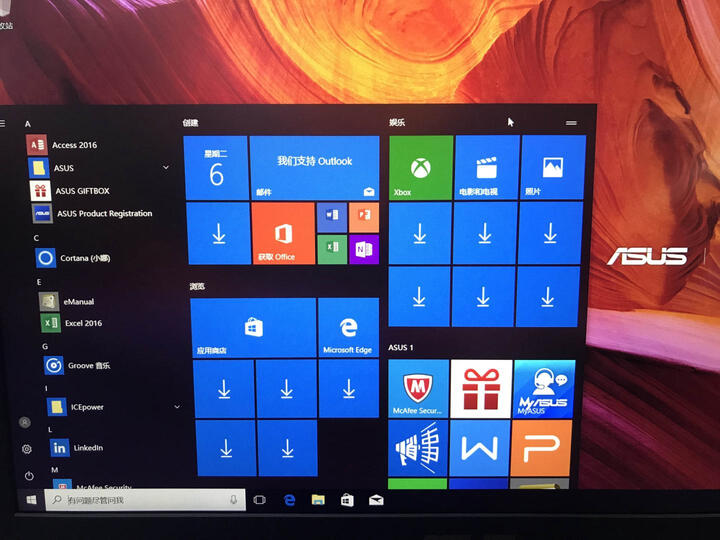Open Task View on the taskbar
The image size is (720, 540).
259,500
